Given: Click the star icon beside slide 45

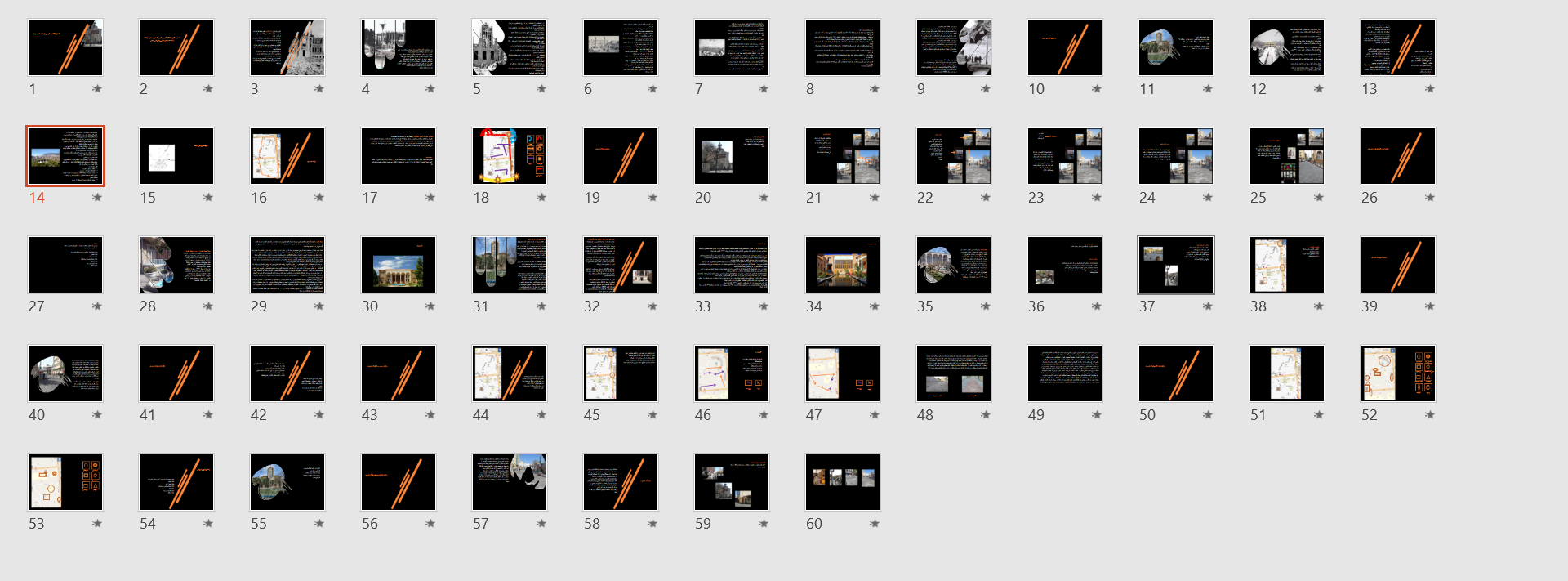Looking at the screenshot, I should point(653,415).
